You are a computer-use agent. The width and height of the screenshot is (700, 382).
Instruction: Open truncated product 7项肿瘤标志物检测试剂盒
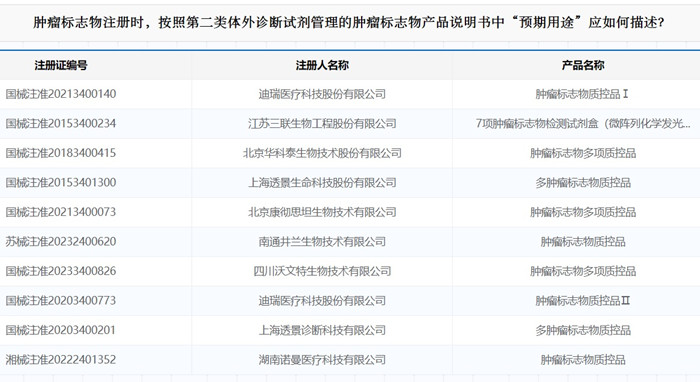pos(583,124)
